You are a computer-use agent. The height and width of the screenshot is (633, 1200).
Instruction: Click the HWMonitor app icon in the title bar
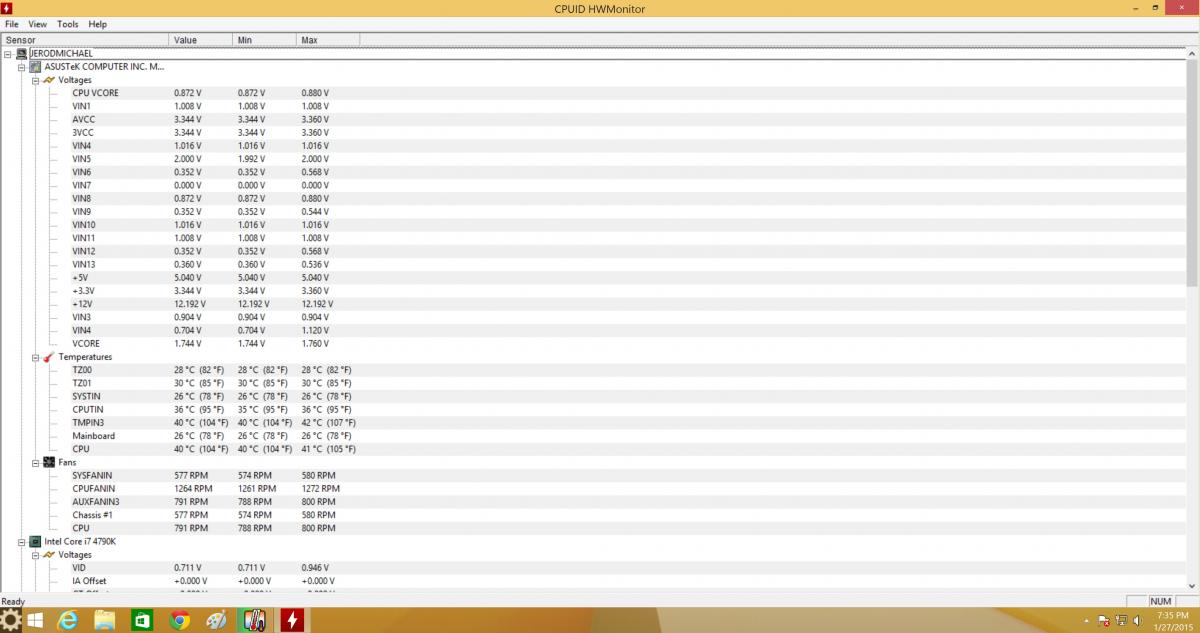click(x=7, y=8)
